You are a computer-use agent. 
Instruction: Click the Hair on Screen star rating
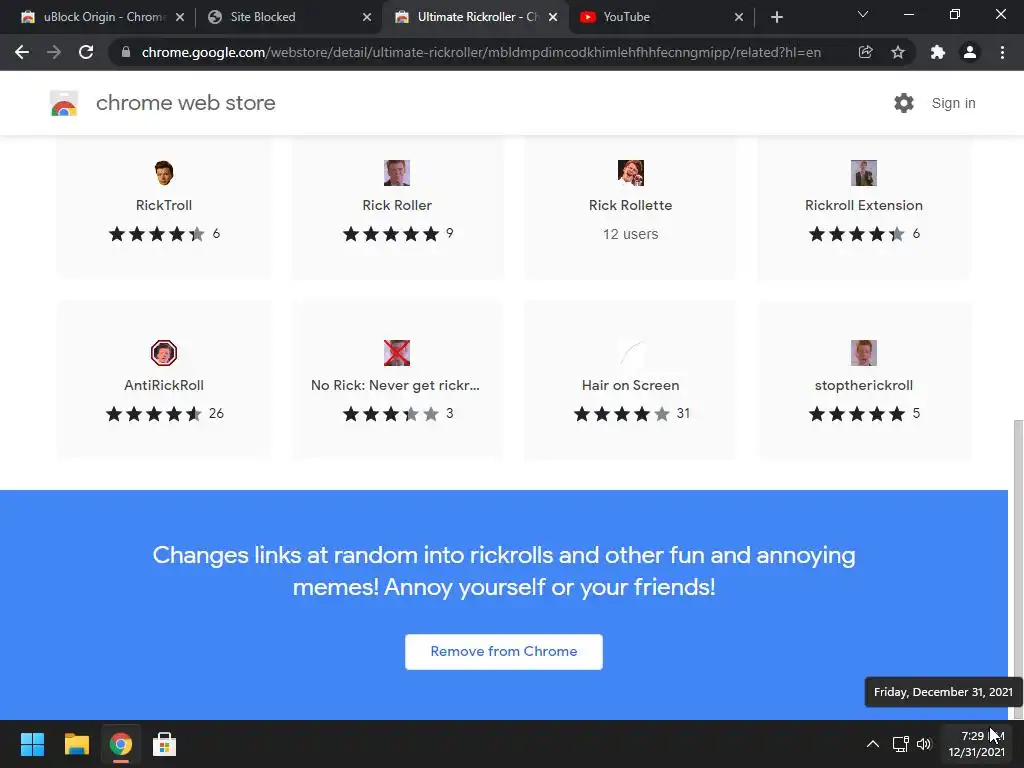(622, 413)
